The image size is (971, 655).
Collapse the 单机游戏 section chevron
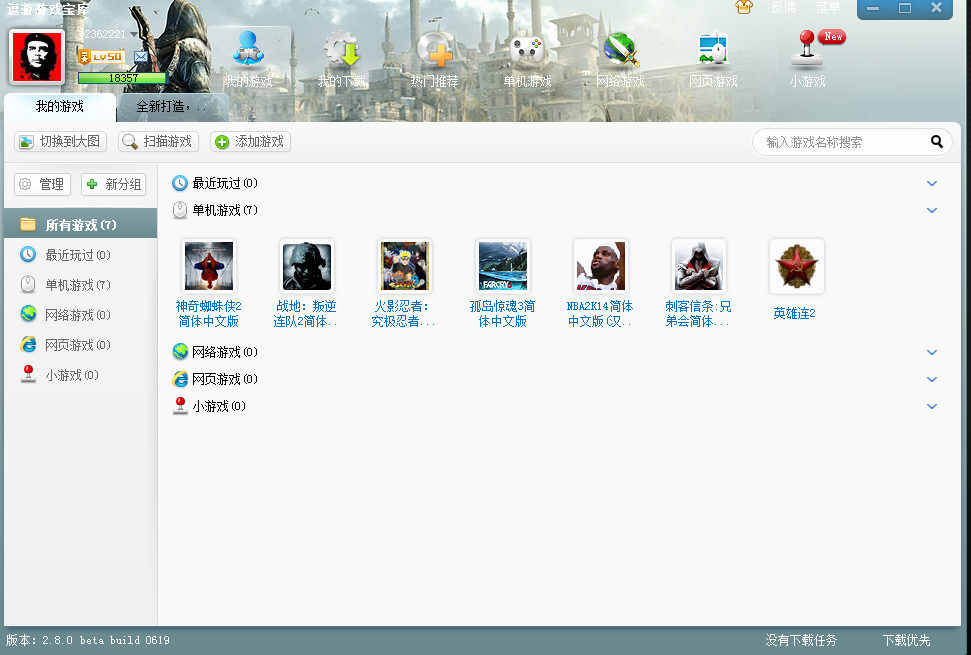pos(932,210)
